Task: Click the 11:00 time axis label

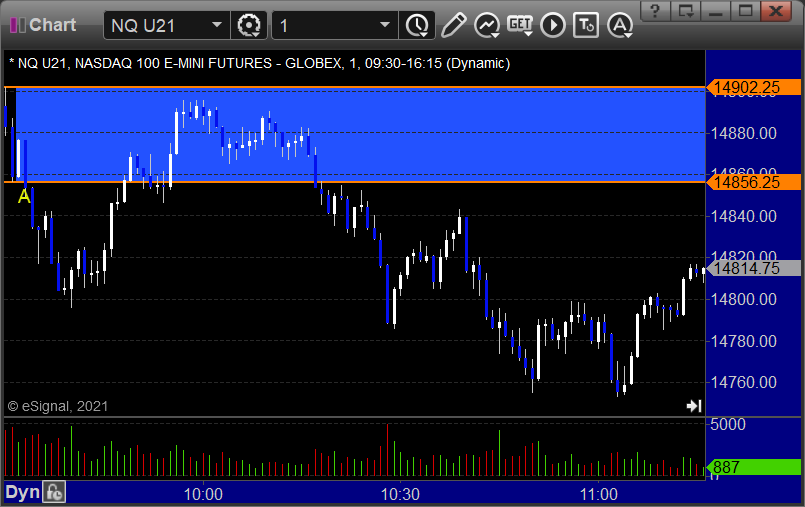Action: (x=599, y=494)
